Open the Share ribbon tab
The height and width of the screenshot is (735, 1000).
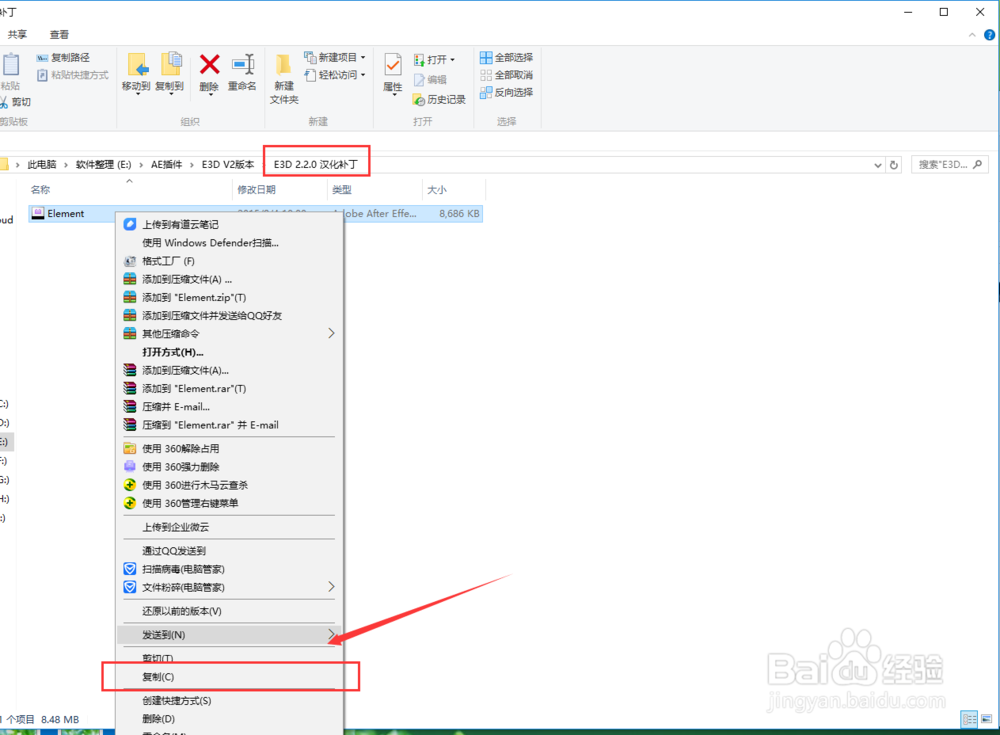[17, 34]
